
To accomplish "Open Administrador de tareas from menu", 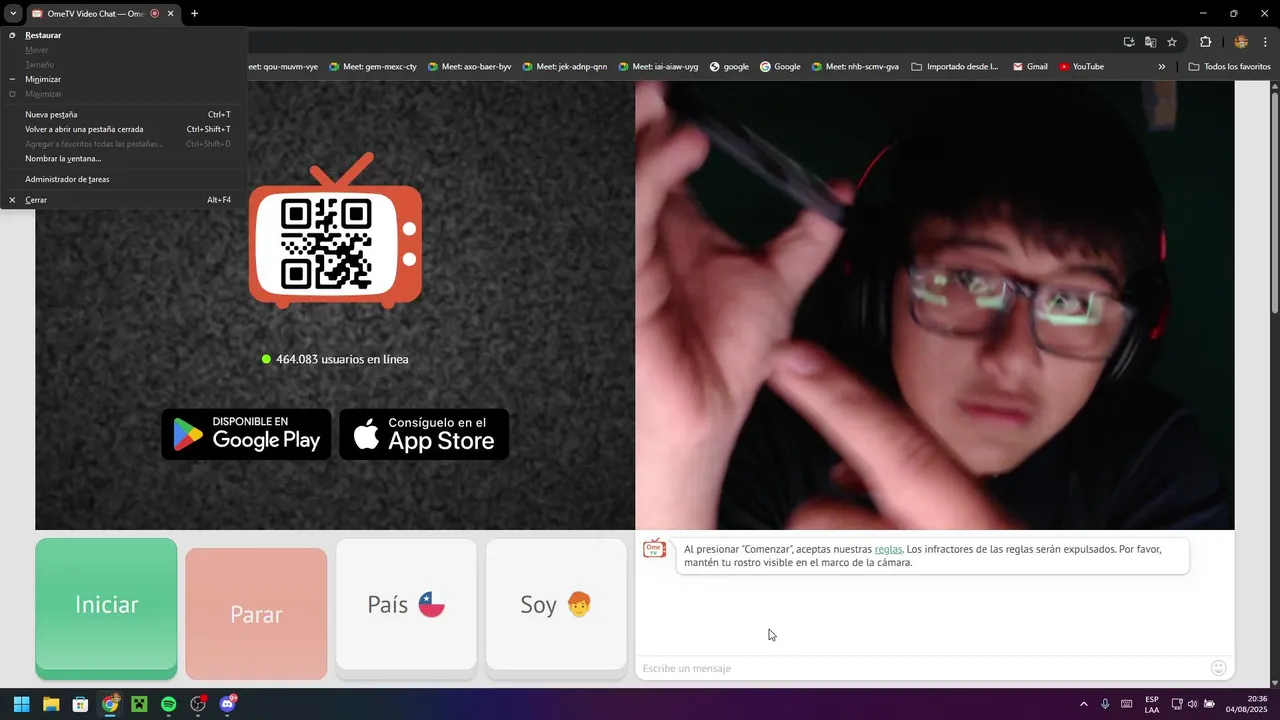I will click(124, 179).
